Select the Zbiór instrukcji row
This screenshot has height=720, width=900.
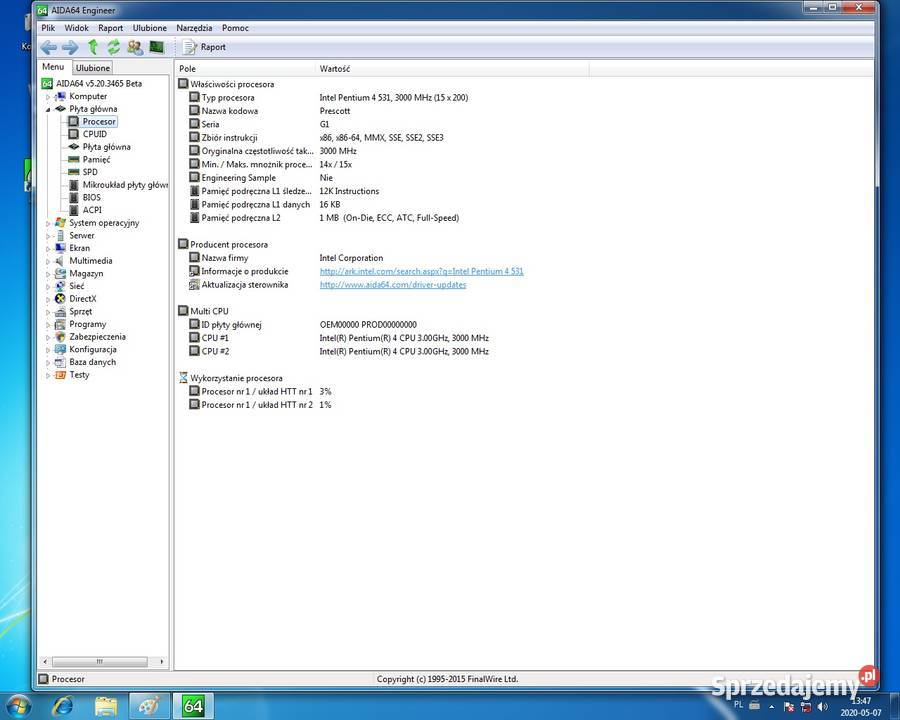(316, 137)
